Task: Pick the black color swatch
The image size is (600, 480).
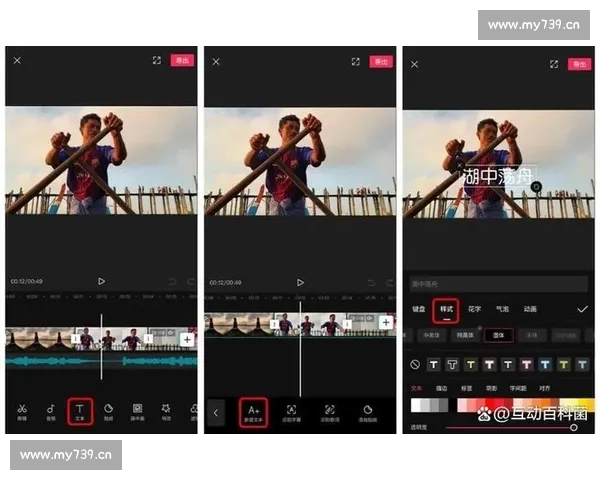Action: pyautogui.click(x=453, y=405)
